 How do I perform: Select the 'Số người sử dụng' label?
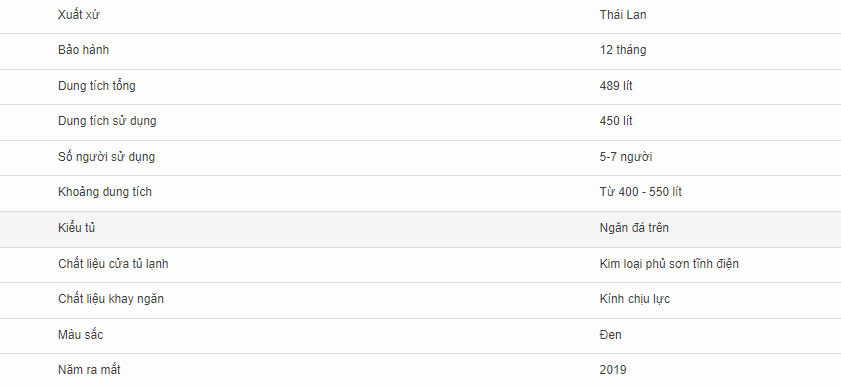106,157
